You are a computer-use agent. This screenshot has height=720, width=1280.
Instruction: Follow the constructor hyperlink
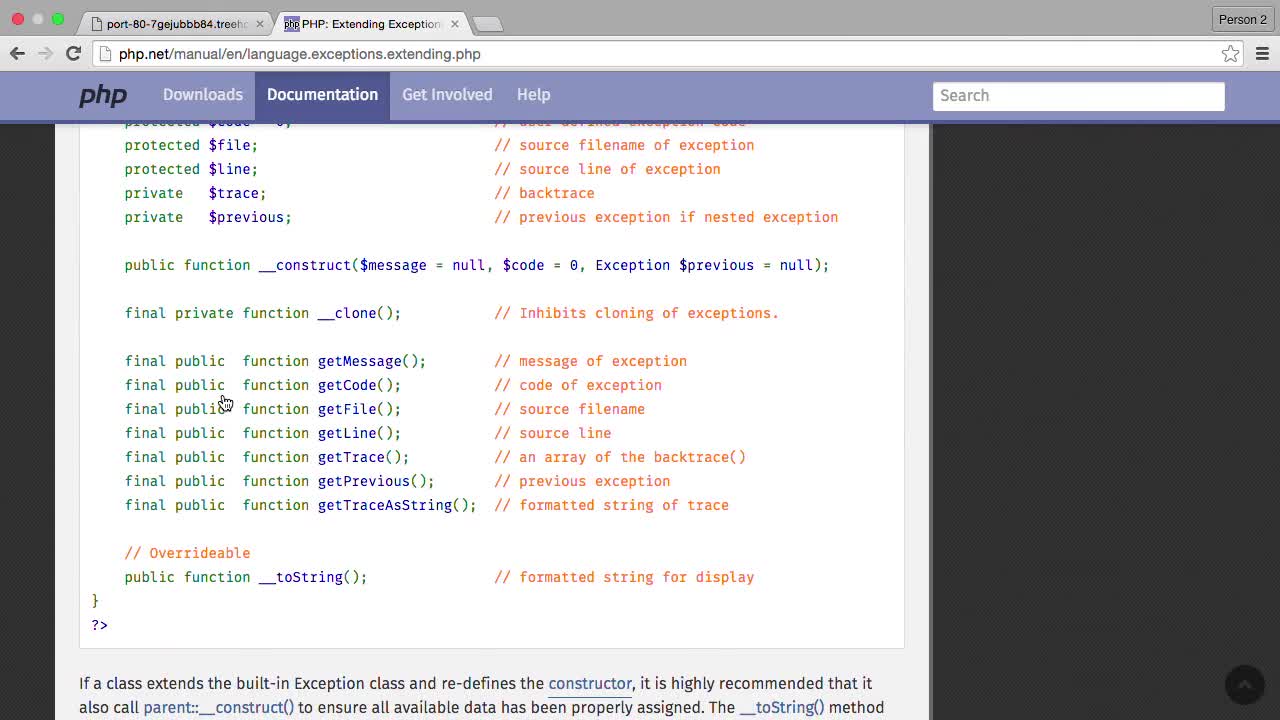589,684
